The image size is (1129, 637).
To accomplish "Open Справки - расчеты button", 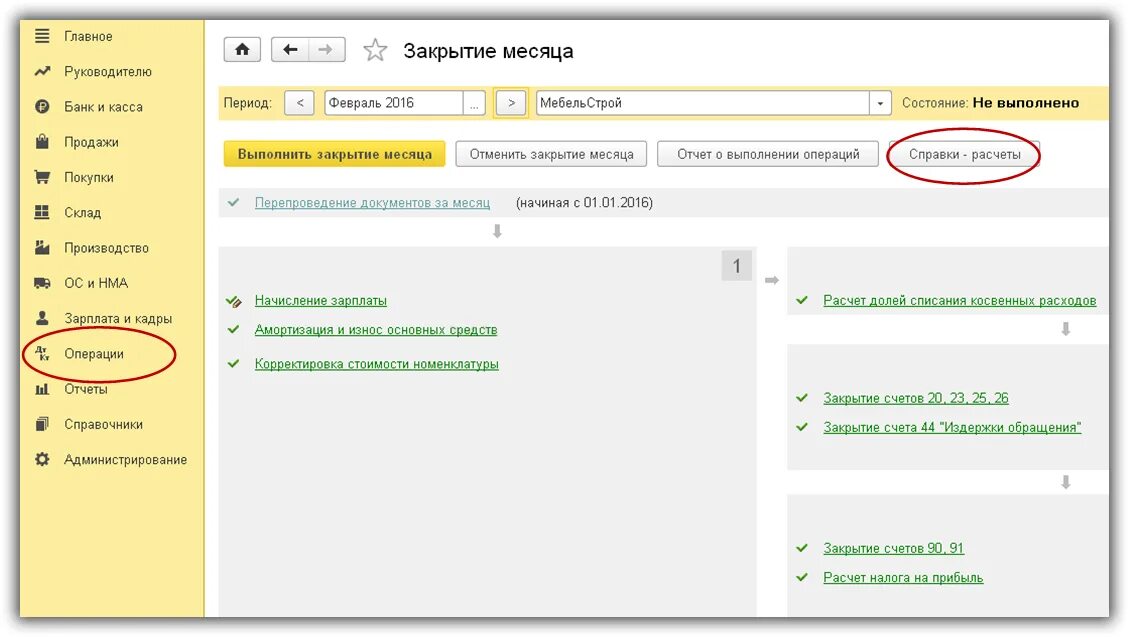I will pos(964,154).
